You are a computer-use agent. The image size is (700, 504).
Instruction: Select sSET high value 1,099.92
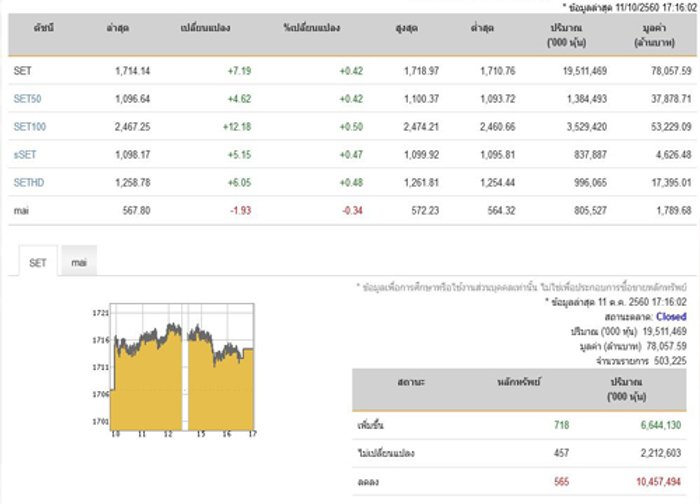pyautogui.click(x=421, y=155)
